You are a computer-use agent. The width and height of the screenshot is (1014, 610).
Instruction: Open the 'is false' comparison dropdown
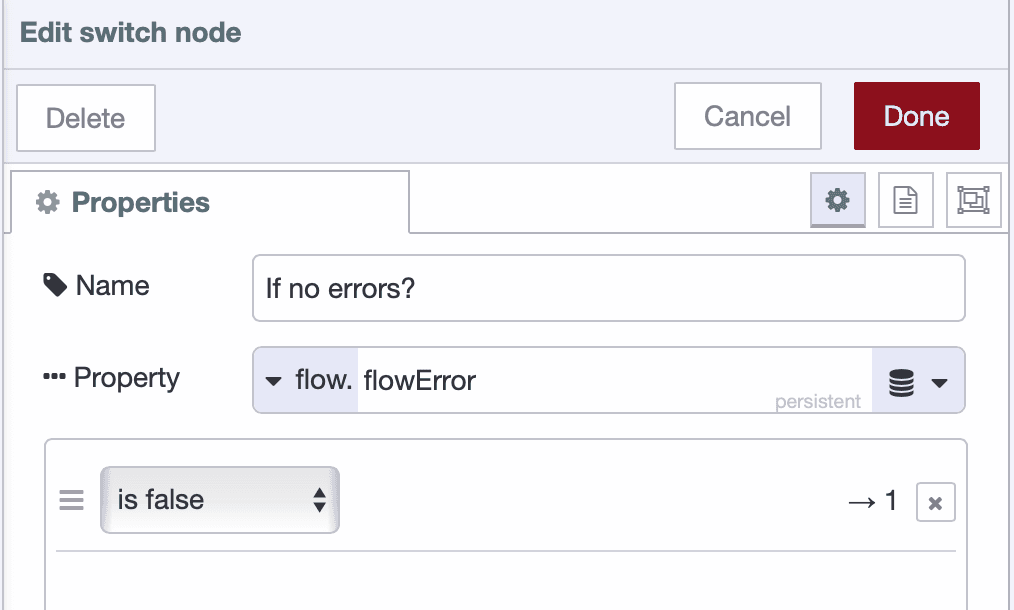pyautogui.click(x=219, y=500)
